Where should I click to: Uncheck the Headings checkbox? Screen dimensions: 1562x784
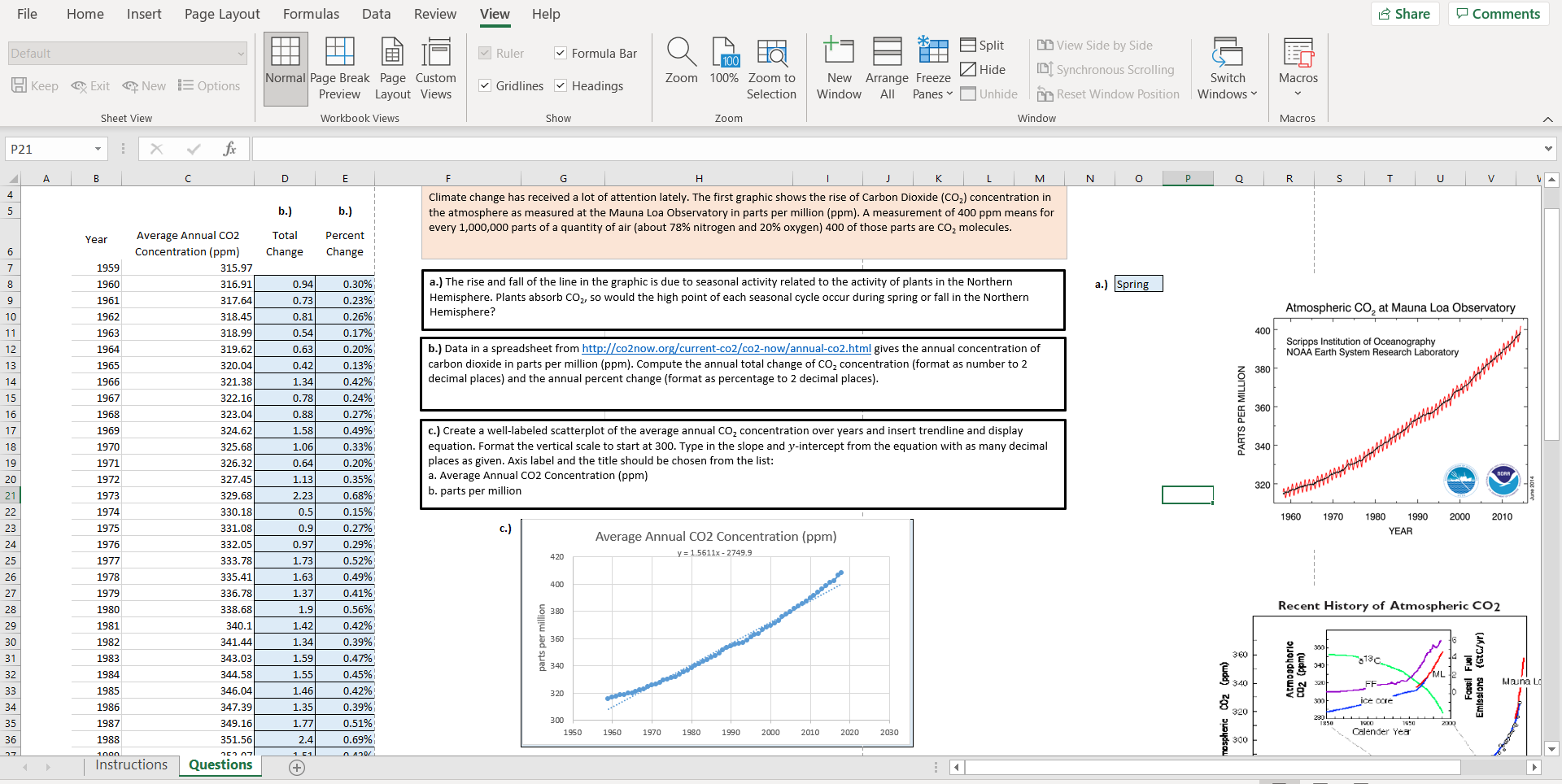561,85
